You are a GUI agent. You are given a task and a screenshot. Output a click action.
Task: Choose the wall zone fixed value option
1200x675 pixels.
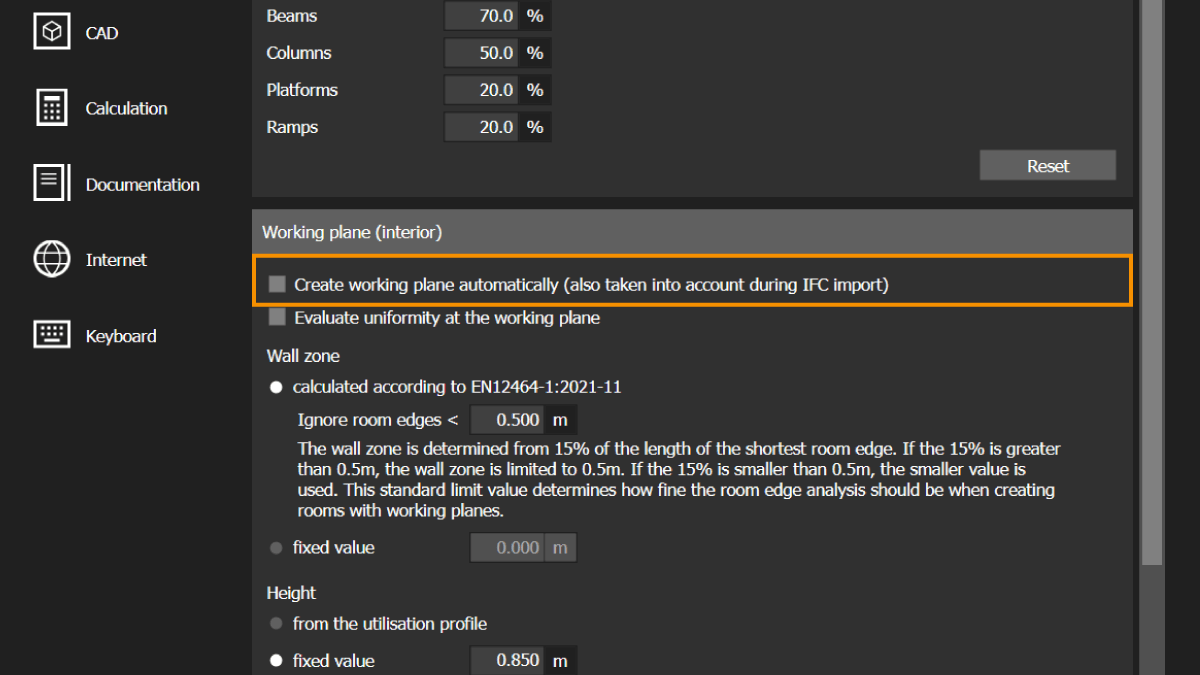coord(276,548)
